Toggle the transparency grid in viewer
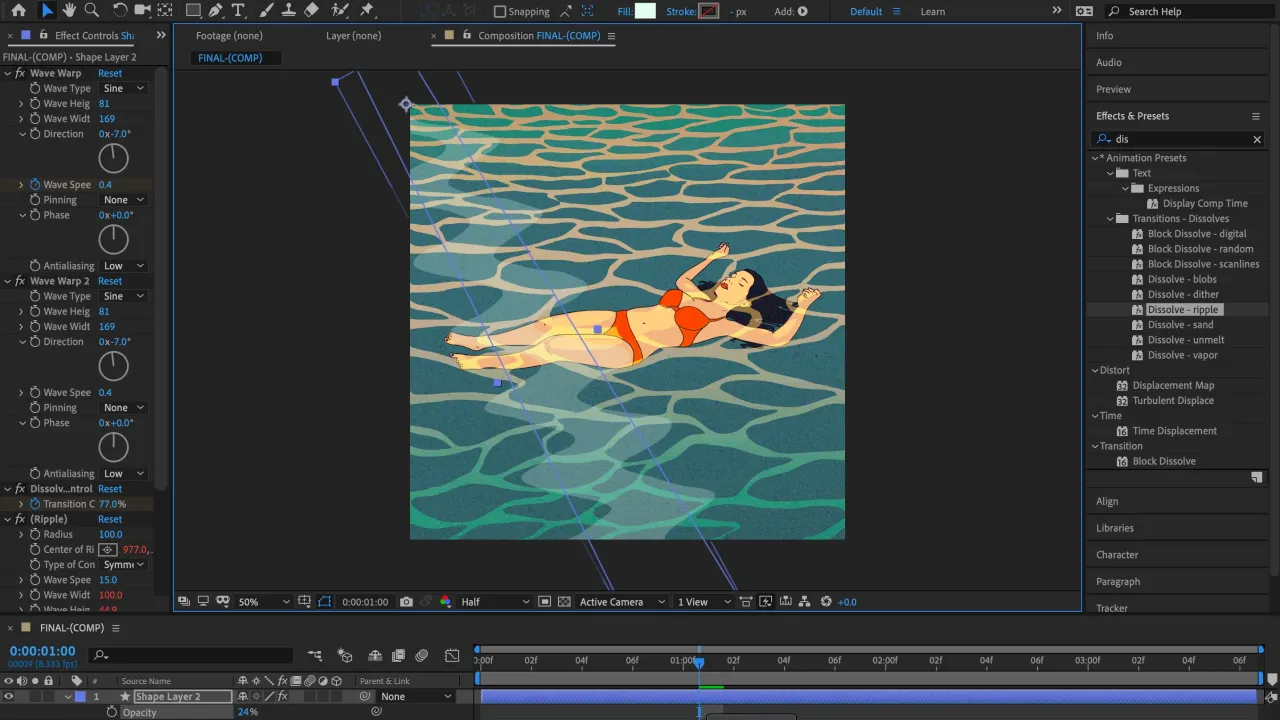 (x=564, y=602)
